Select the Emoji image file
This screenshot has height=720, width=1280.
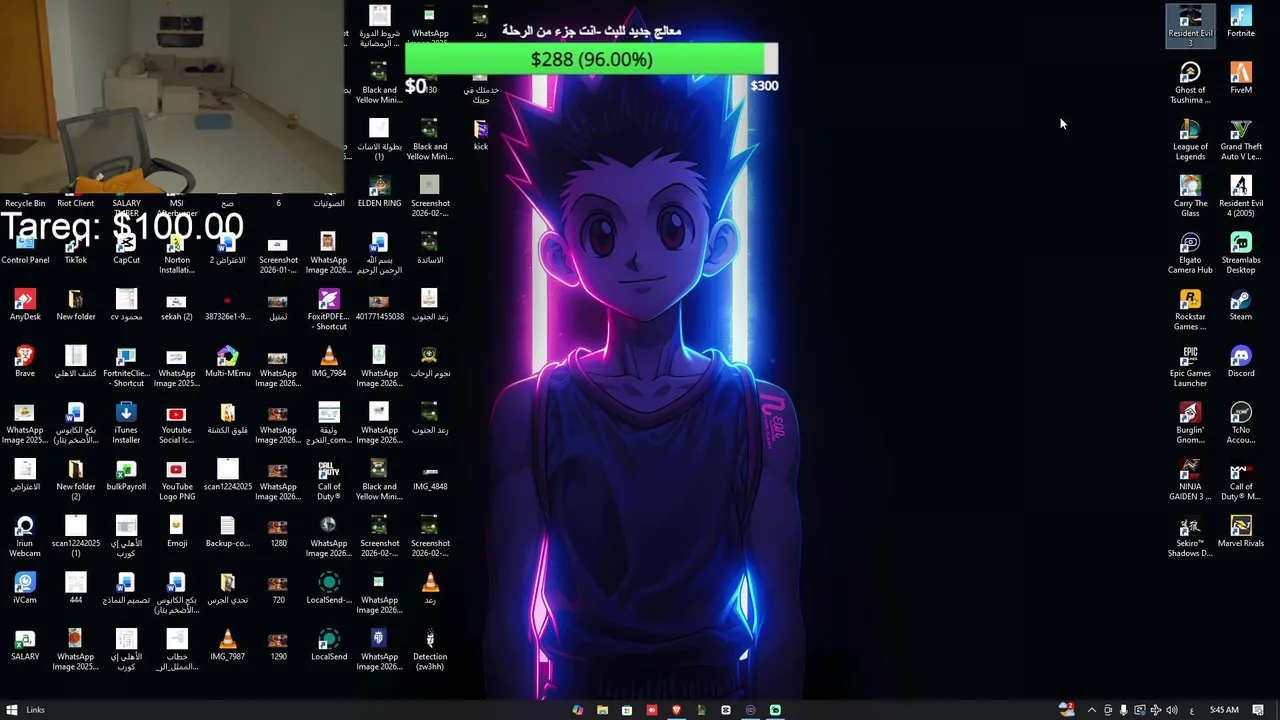(x=177, y=532)
